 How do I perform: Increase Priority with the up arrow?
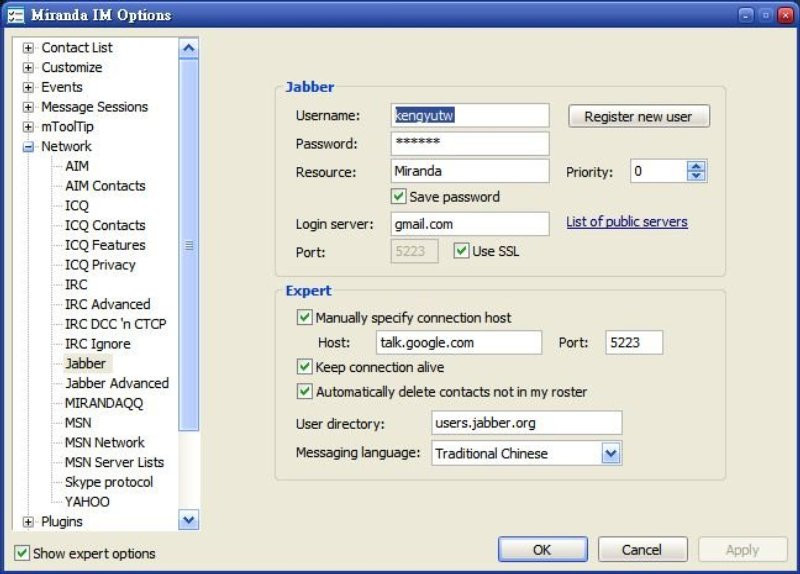tap(696, 166)
